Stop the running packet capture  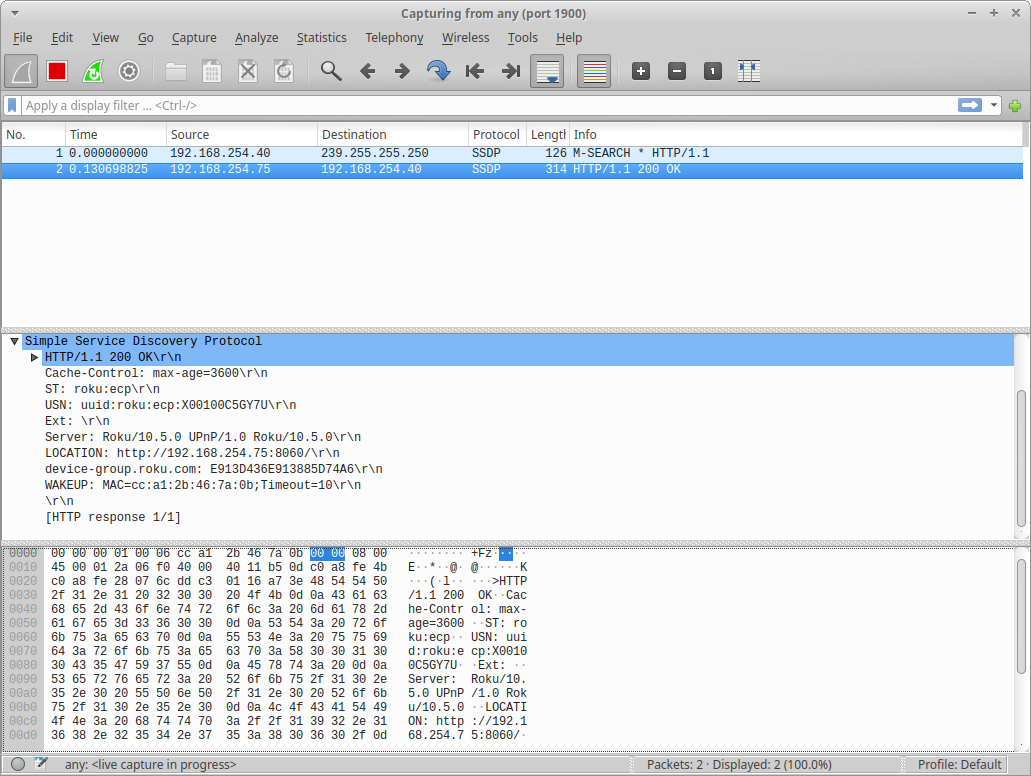57,71
